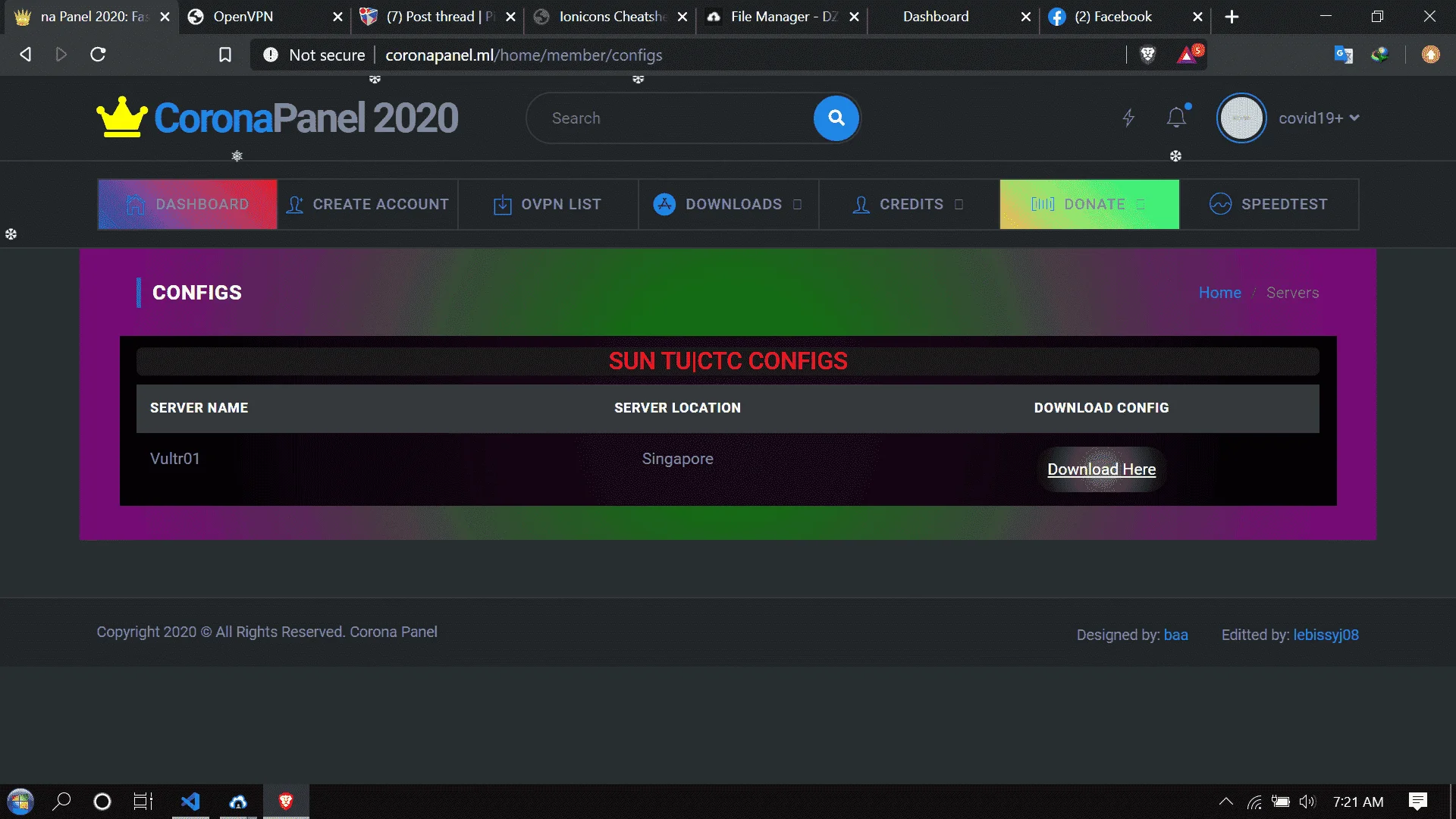Viewport: 1456px width, 819px height.
Task: Open the blue cloud app in the taskbar
Action: pos(238,802)
